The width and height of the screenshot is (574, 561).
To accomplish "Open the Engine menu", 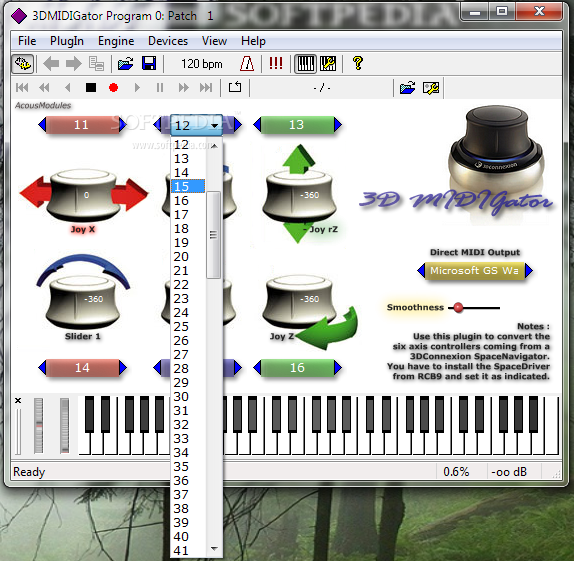I will coord(116,41).
